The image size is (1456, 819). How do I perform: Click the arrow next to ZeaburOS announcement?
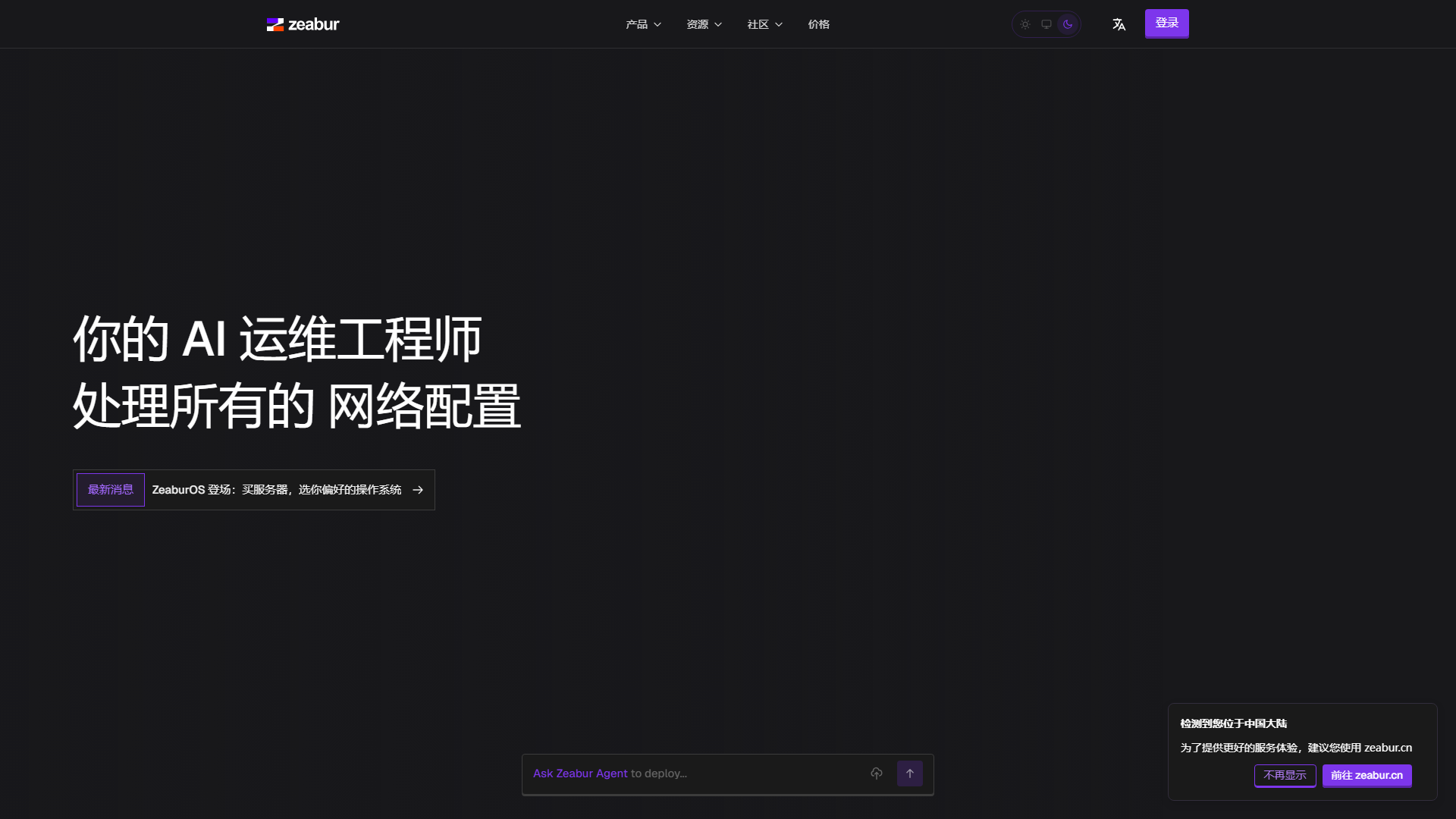[x=418, y=490]
